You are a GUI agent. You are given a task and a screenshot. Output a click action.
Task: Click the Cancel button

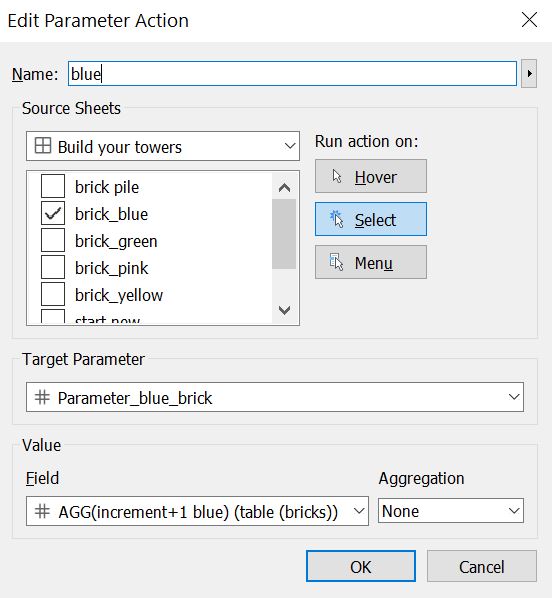point(481,566)
